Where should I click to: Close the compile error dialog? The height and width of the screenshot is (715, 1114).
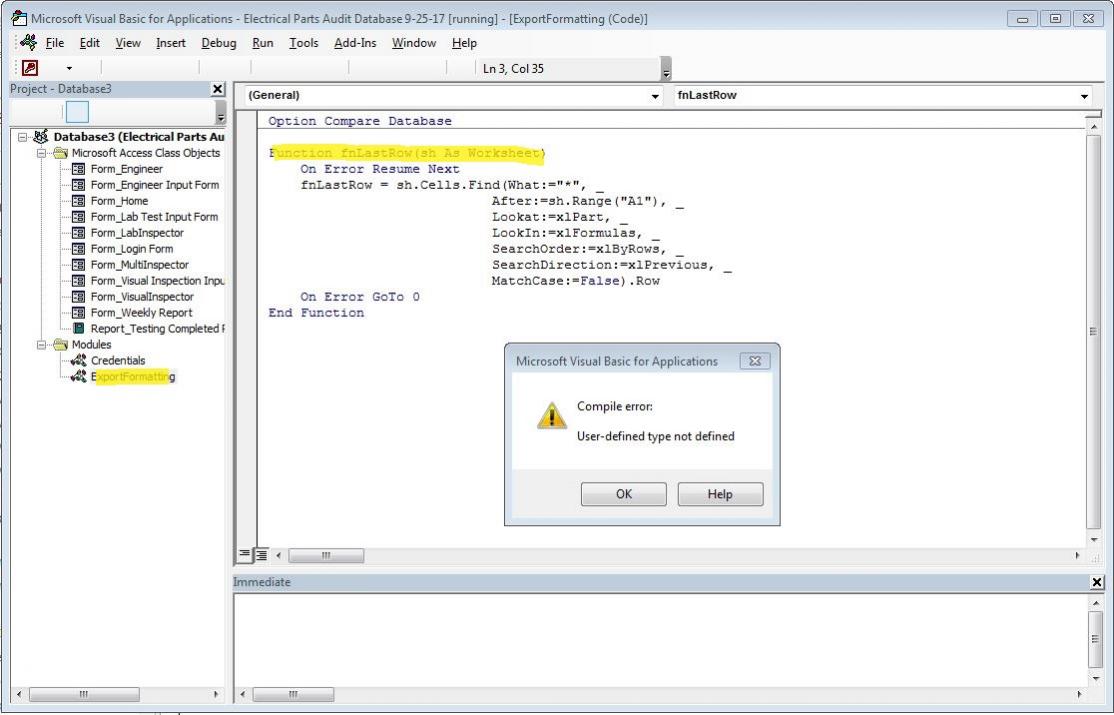(755, 361)
